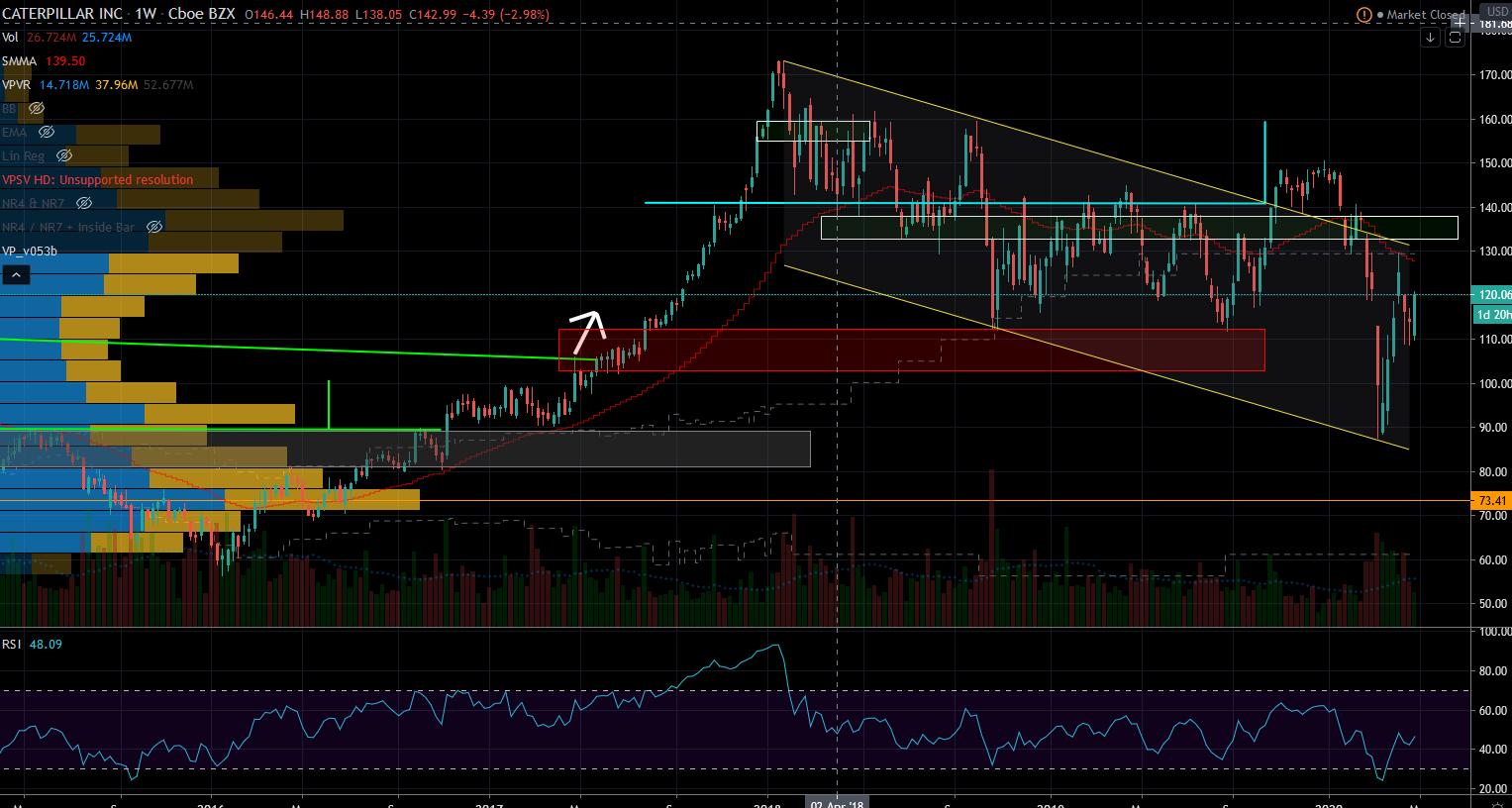Open the USD currency selector

pos(1497,11)
